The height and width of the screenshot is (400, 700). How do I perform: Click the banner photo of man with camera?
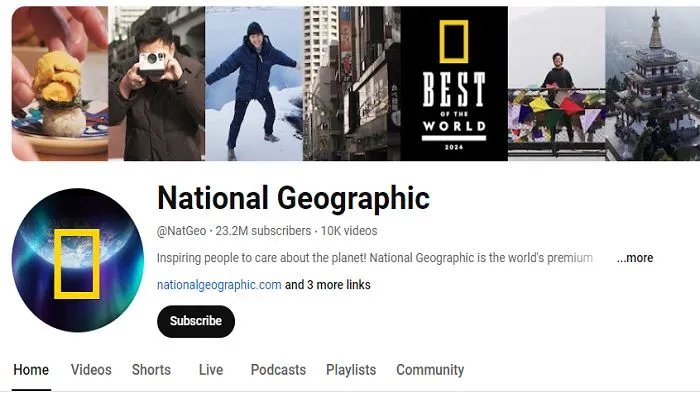point(156,83)
